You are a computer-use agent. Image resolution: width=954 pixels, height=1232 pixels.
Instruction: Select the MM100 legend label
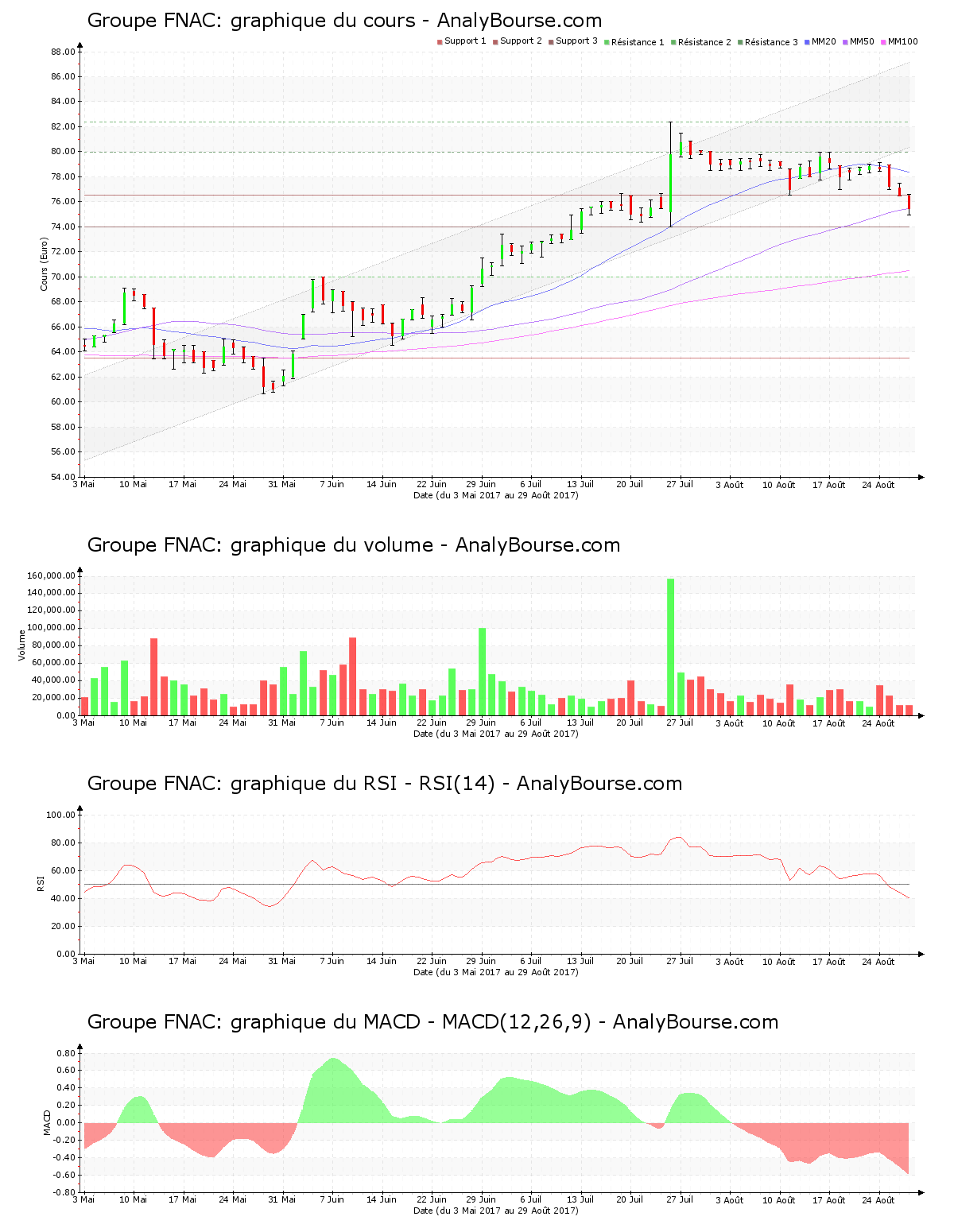[902, 41]
